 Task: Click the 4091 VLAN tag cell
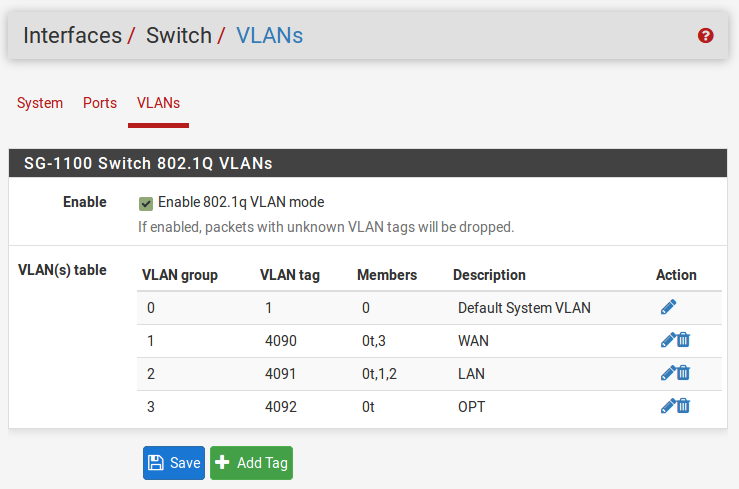click(x=281, y=373)
